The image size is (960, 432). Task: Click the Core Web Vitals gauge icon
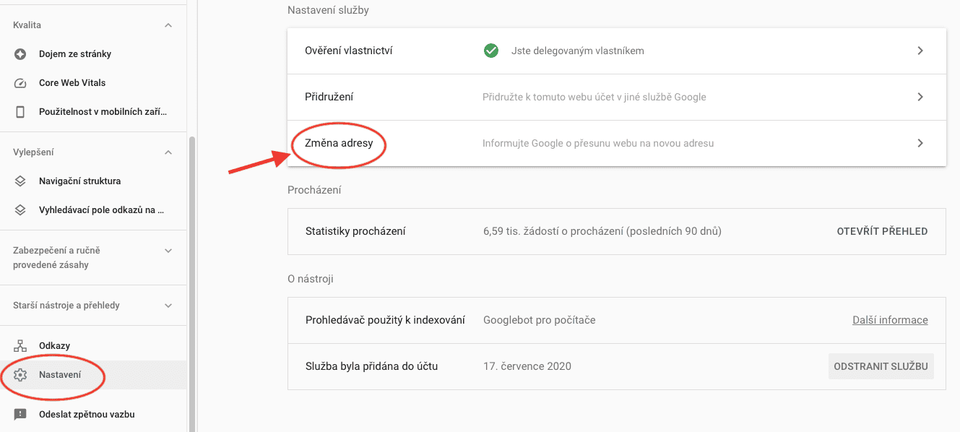pos(20,83)
